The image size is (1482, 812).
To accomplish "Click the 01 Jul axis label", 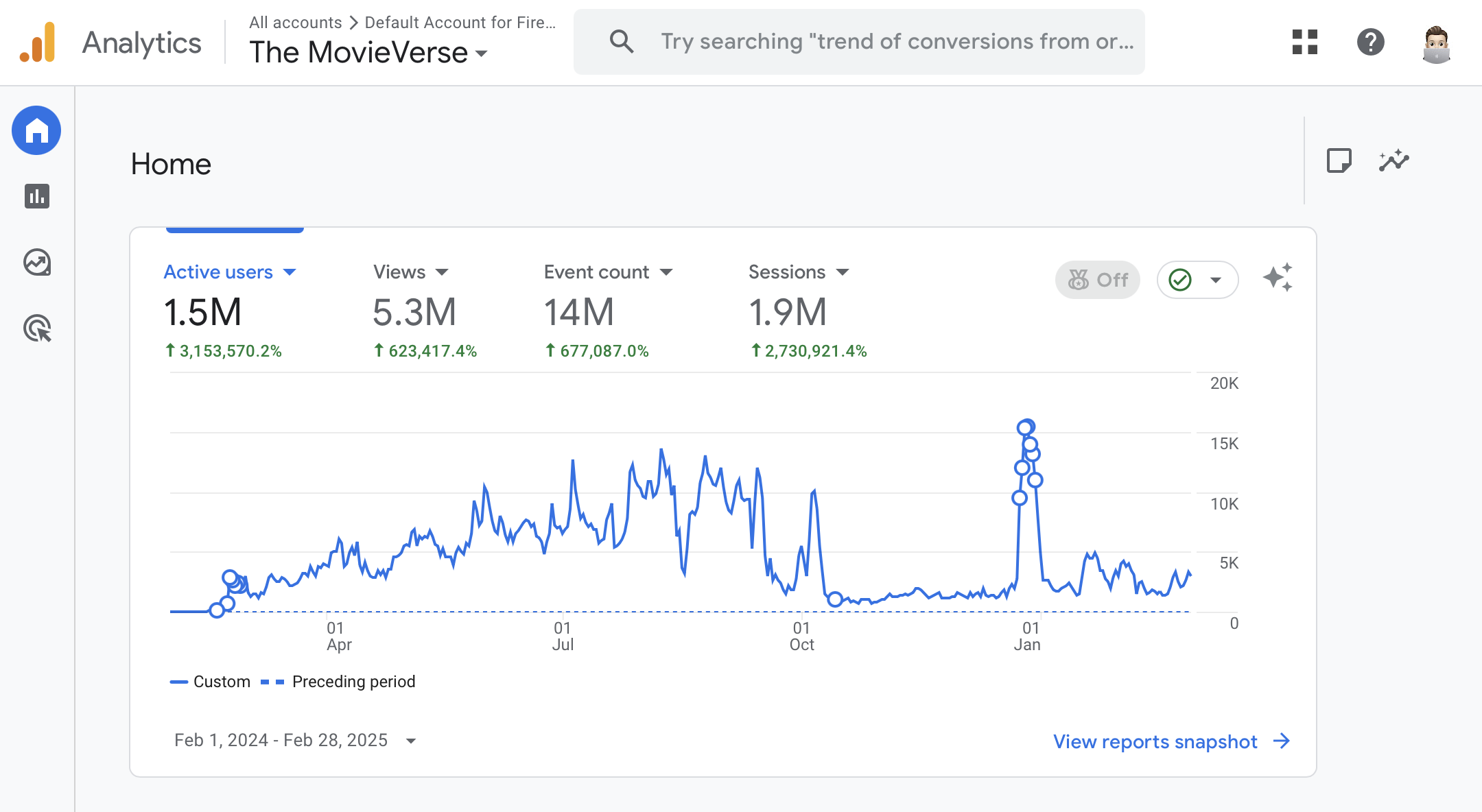I will (x=563, y=636).
